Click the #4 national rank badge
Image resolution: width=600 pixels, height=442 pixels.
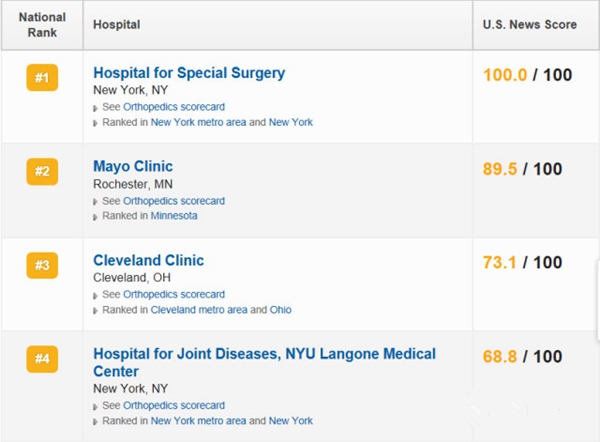point(42,359)
